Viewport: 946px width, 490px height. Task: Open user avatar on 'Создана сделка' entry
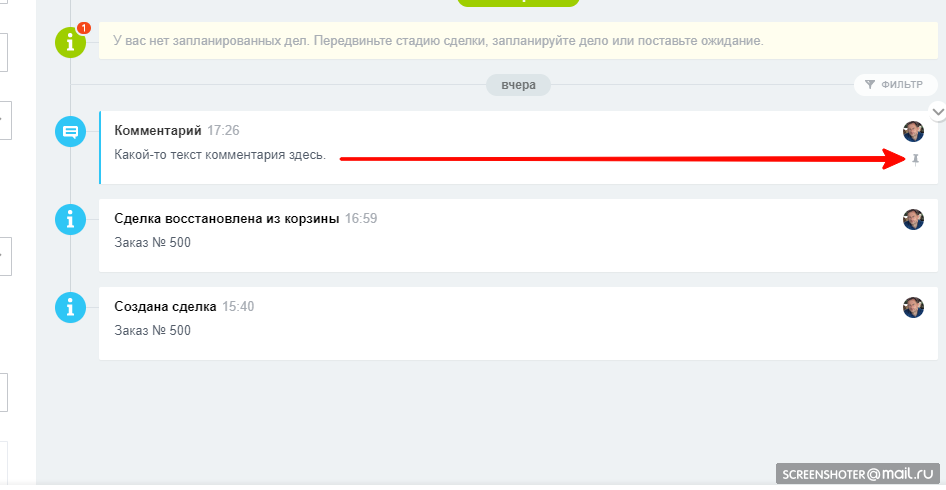pyautogui.click(x=913, y=307)
